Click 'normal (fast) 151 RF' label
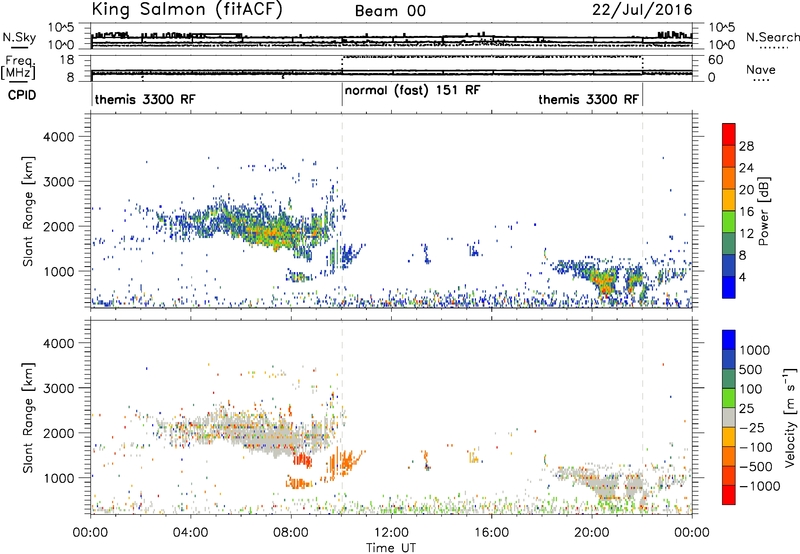The height and width of the screenshot is (554, 800). pos(412,91)
